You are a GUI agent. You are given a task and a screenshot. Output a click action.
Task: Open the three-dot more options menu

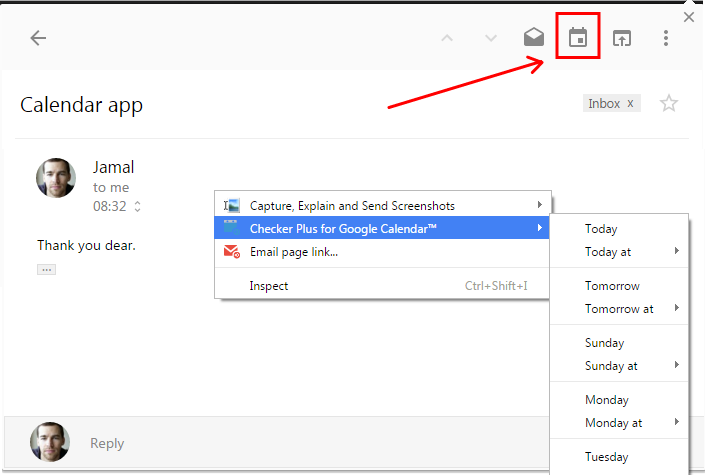(x=666, y=38)
